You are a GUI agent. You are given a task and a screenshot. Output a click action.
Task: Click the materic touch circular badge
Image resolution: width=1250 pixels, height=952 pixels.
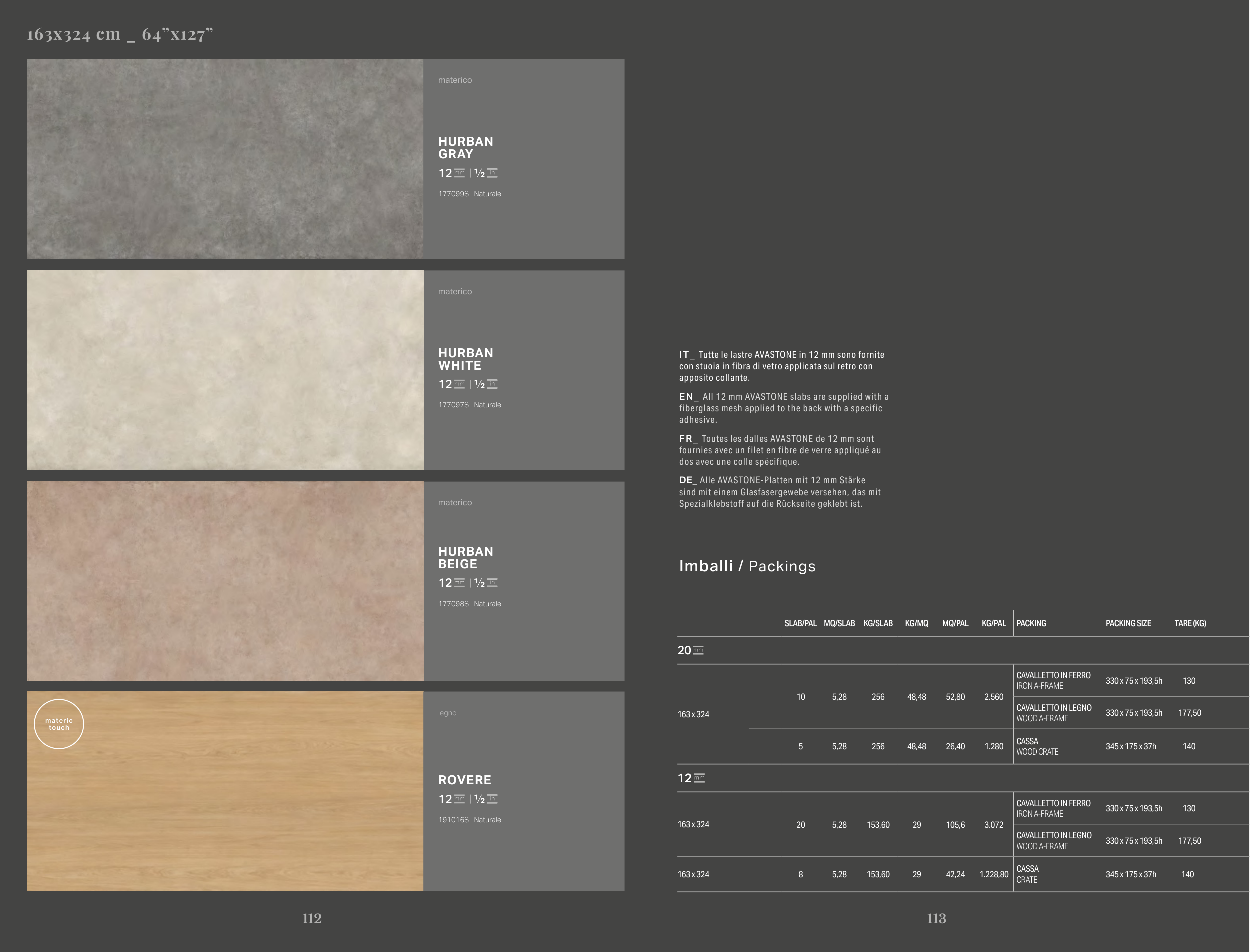(59, 724)
